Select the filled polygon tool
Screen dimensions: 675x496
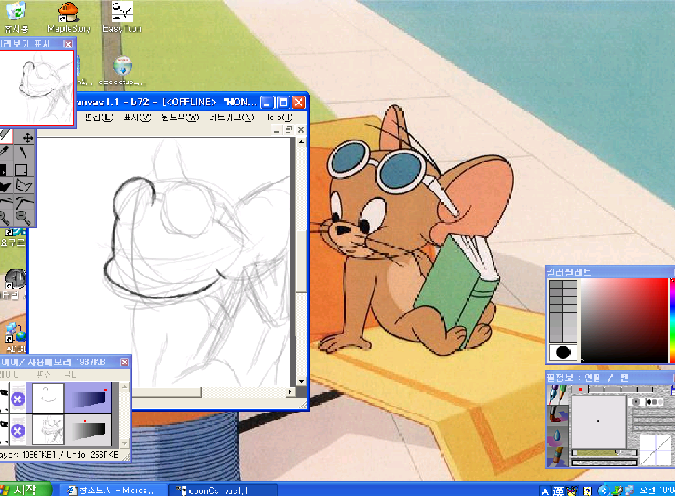[x=5, y=187]
